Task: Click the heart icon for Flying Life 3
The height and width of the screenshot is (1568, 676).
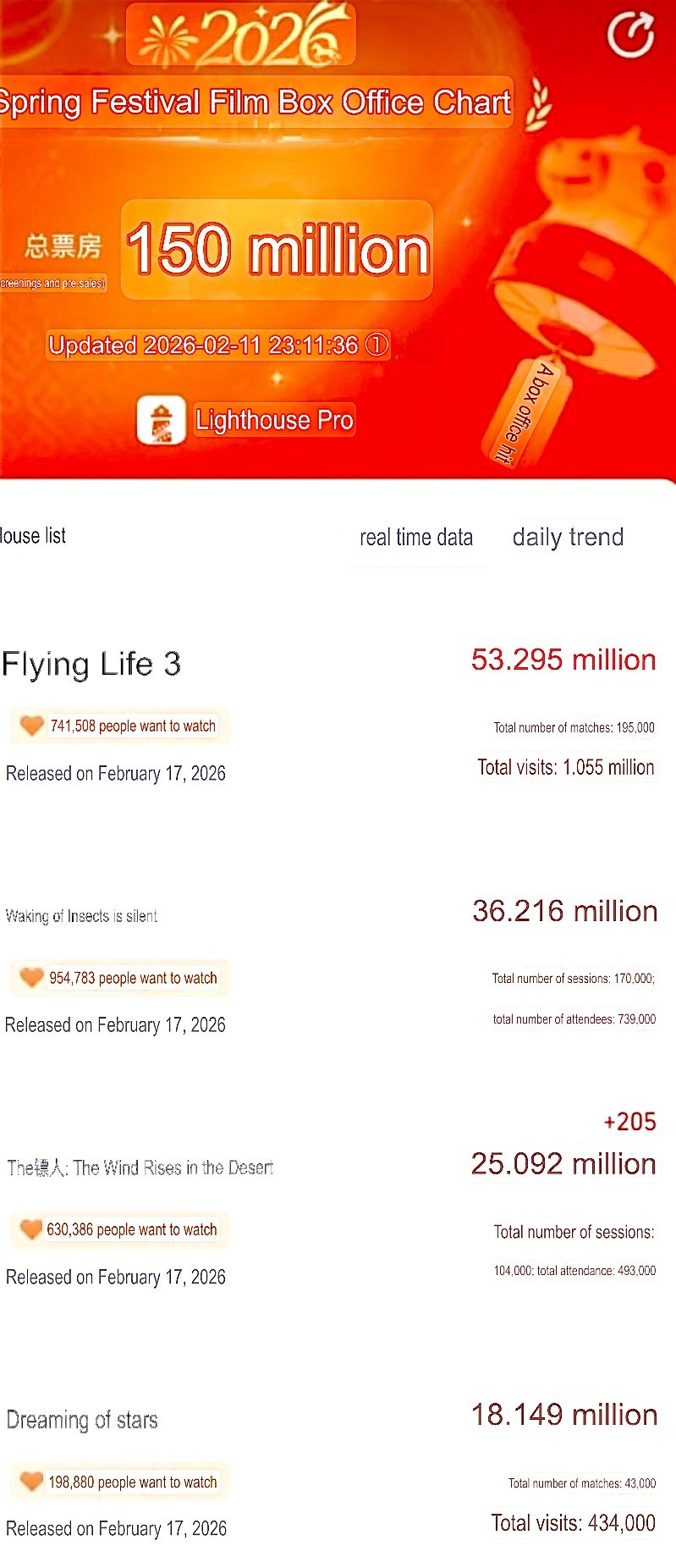Action: [32, 726]
